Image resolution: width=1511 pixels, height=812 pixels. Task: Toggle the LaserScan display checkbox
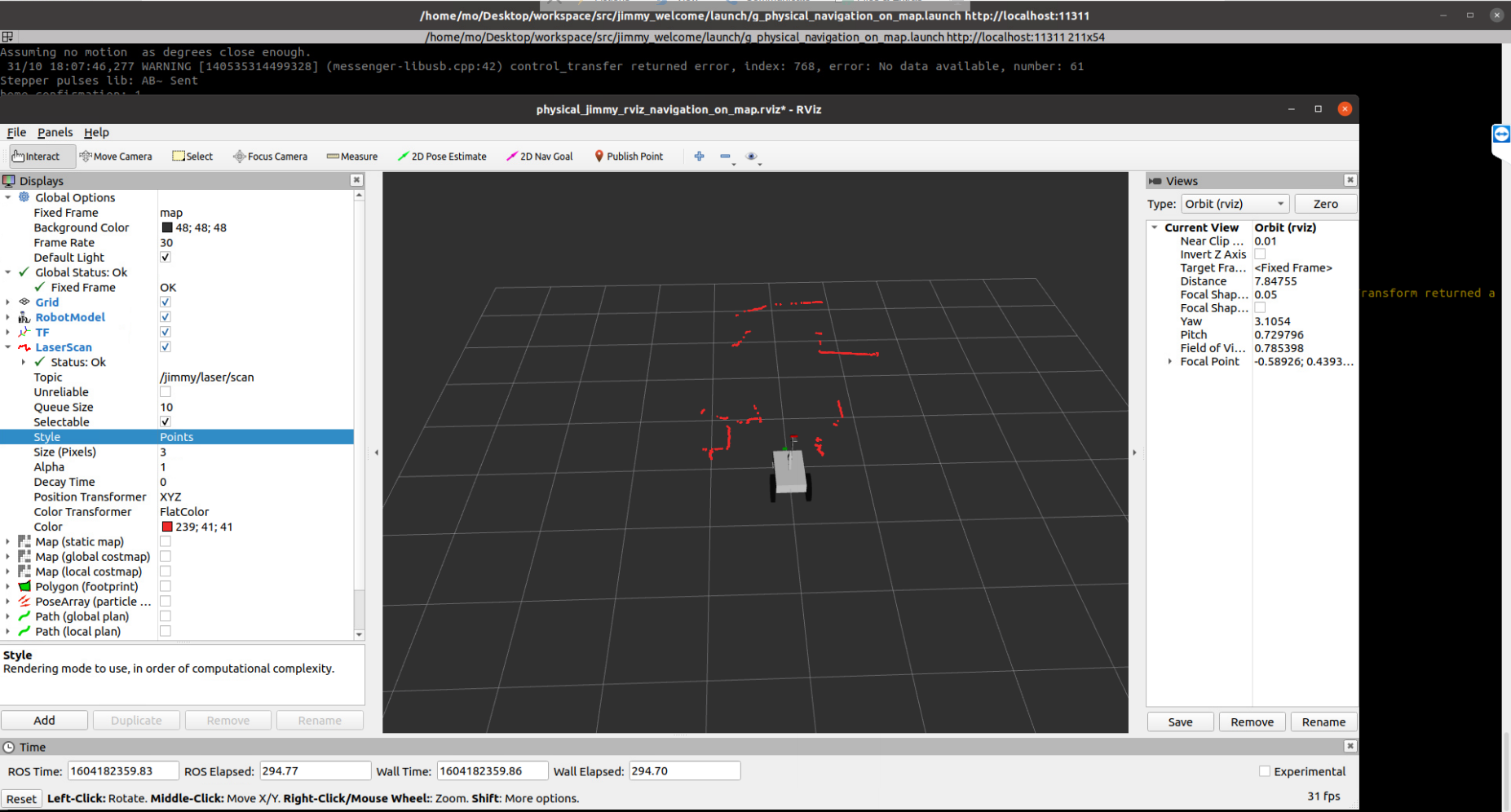click(x=166, y=347)
